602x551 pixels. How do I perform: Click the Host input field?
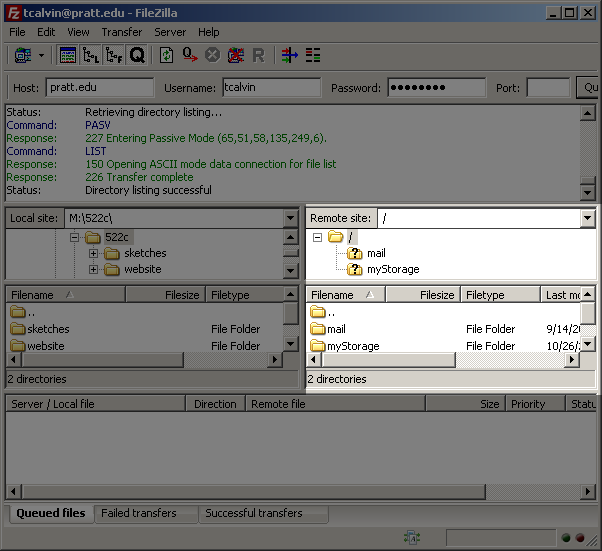pos(100,88)
